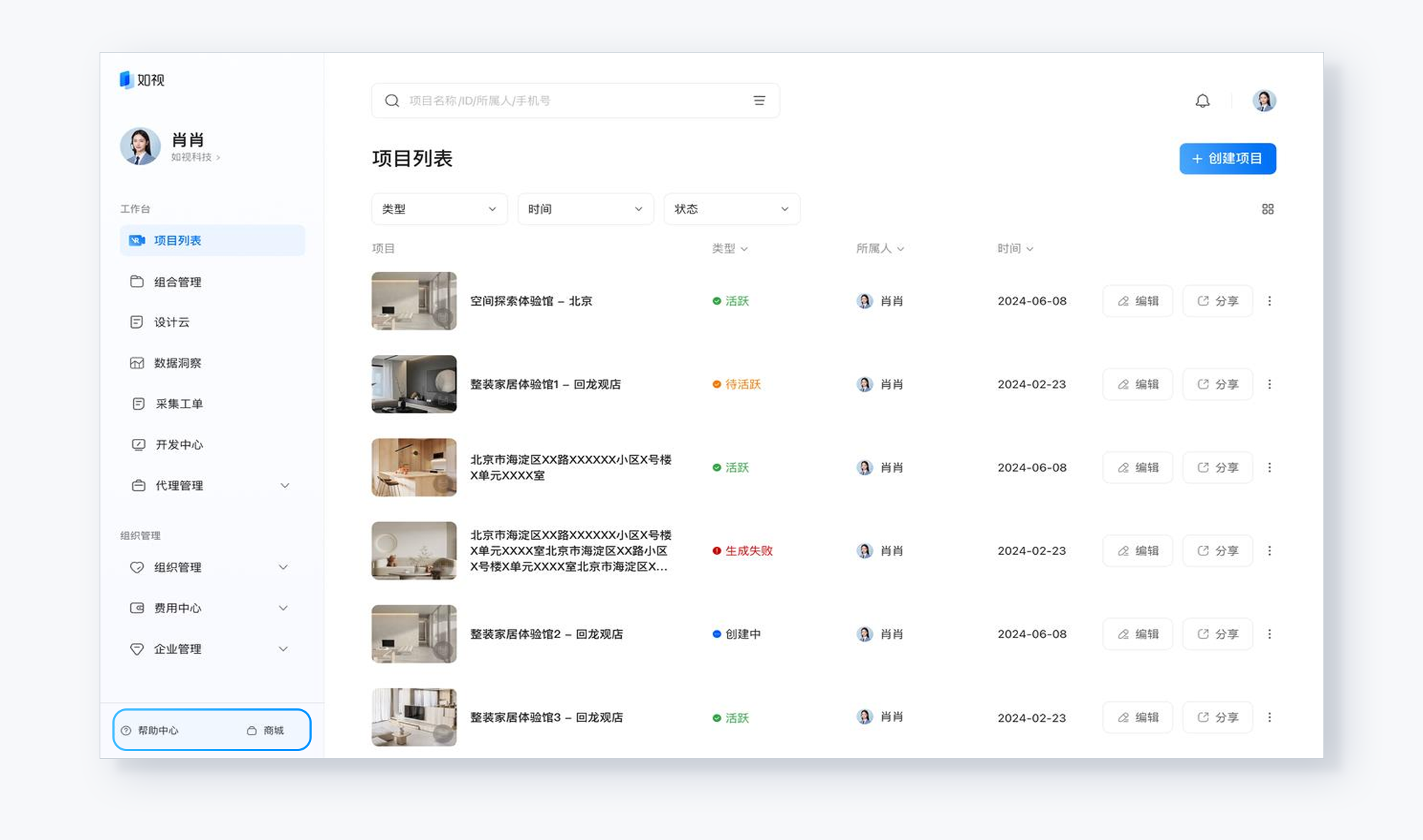This screenshot has height=840, width=1423.
Task: Go to 项目列表 in sidebar
Action: point(212,240)
